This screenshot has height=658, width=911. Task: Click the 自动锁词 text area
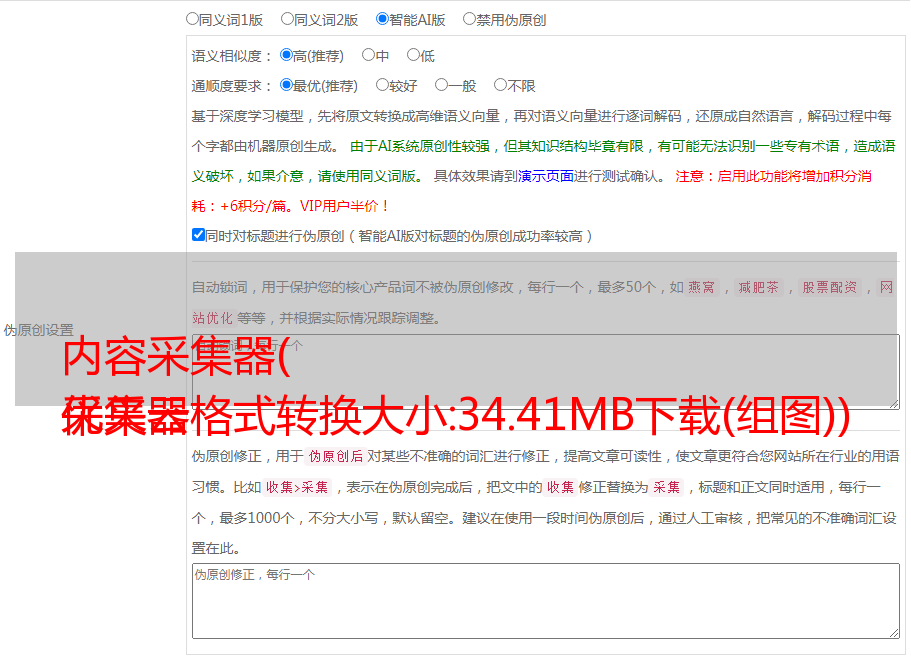click(546, 372)
